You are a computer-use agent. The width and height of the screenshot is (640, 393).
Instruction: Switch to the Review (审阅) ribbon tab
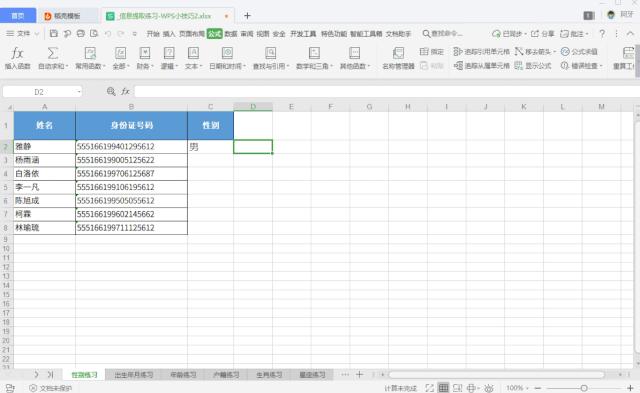coord(247,34)
